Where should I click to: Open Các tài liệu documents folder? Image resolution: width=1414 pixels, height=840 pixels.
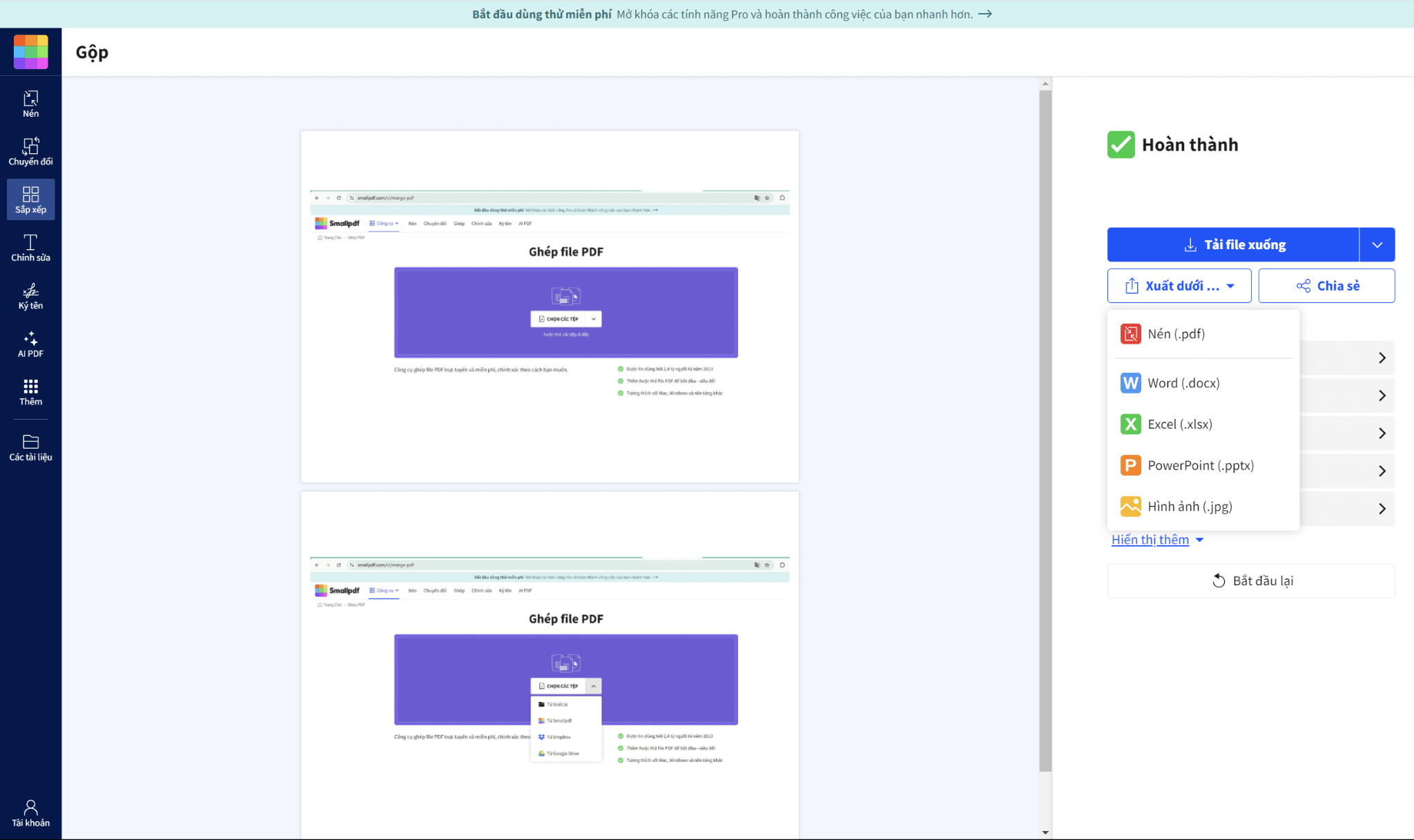pos(30,447)
